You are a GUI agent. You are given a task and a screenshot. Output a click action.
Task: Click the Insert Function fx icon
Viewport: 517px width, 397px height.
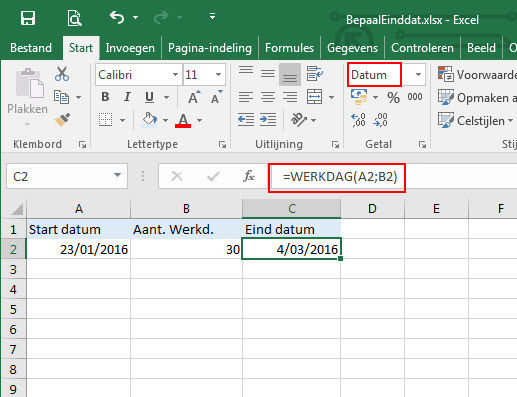249,176
